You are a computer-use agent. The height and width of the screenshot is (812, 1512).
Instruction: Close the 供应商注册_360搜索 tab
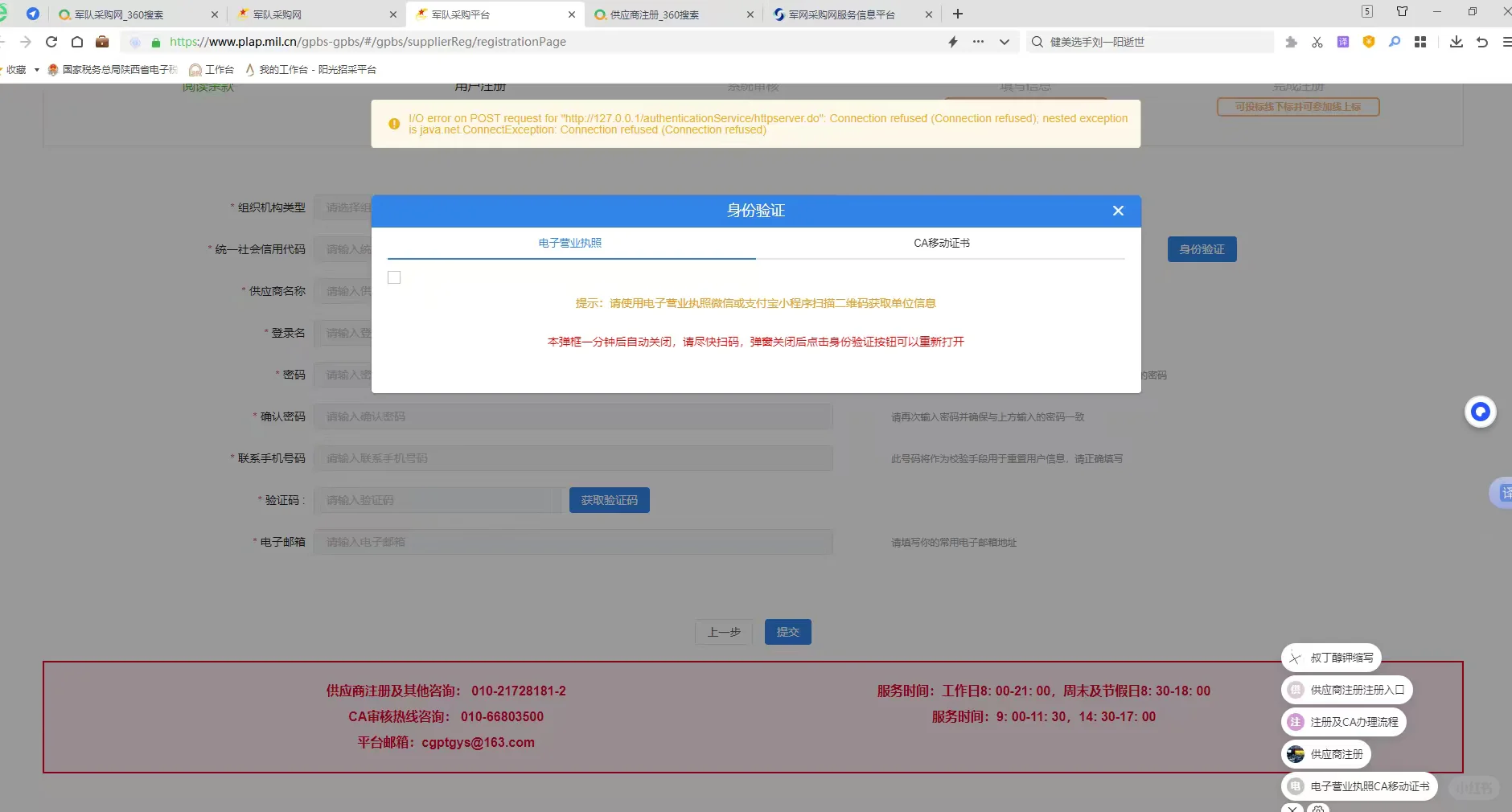coord(750,14)
